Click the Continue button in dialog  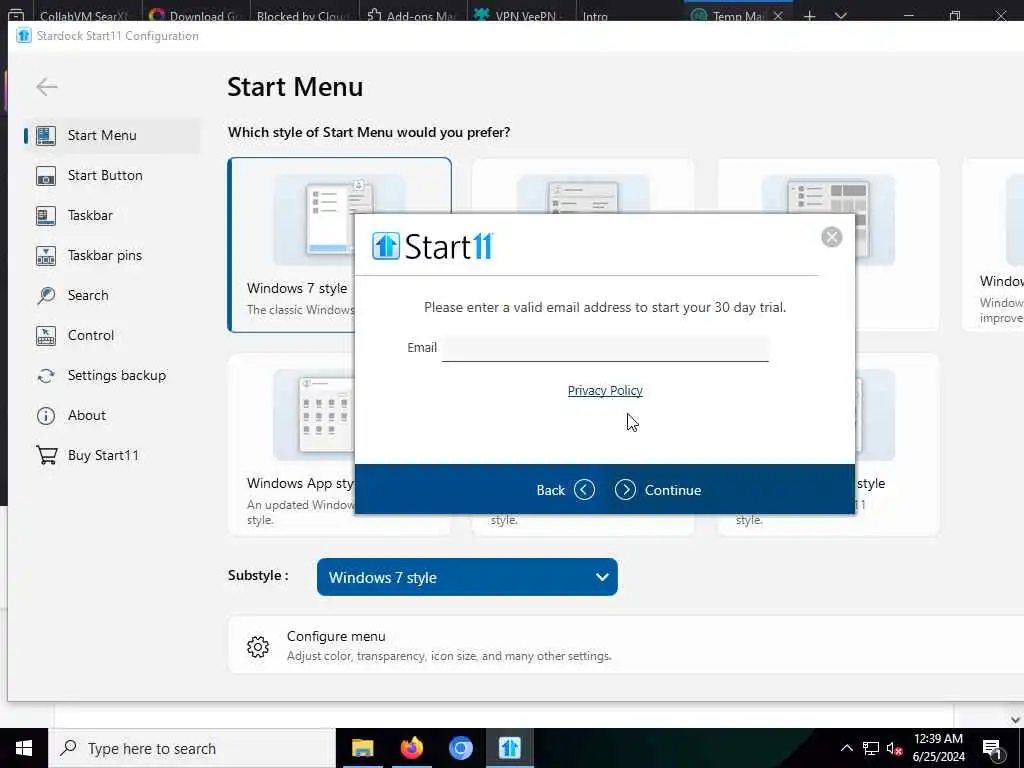pos(658,490)
